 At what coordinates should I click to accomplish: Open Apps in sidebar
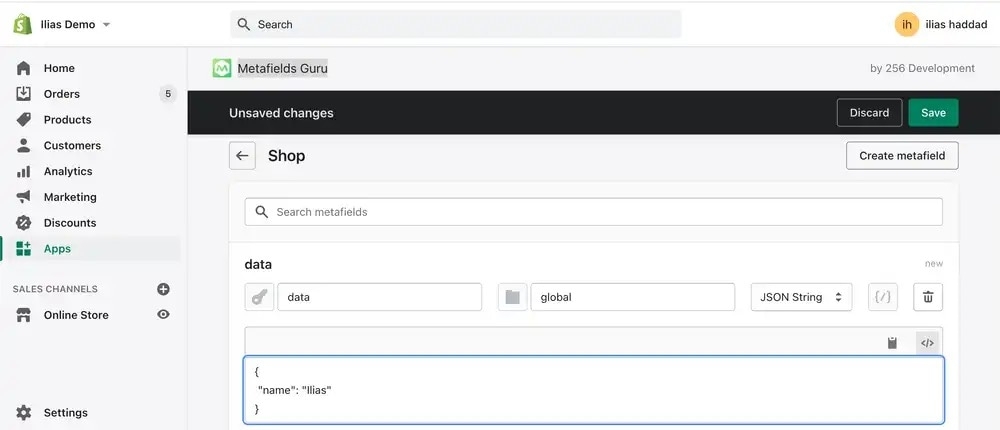[57, 249]
